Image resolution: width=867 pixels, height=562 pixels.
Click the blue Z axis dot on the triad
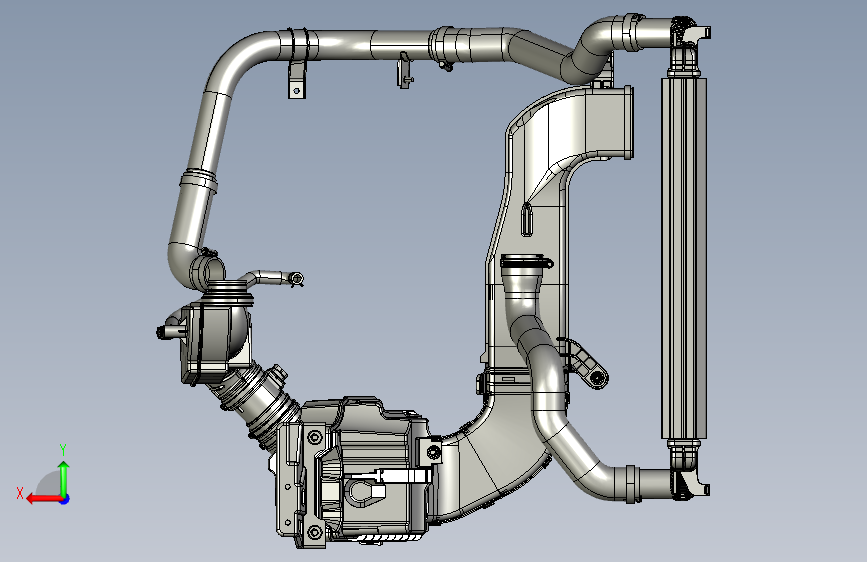65,499
